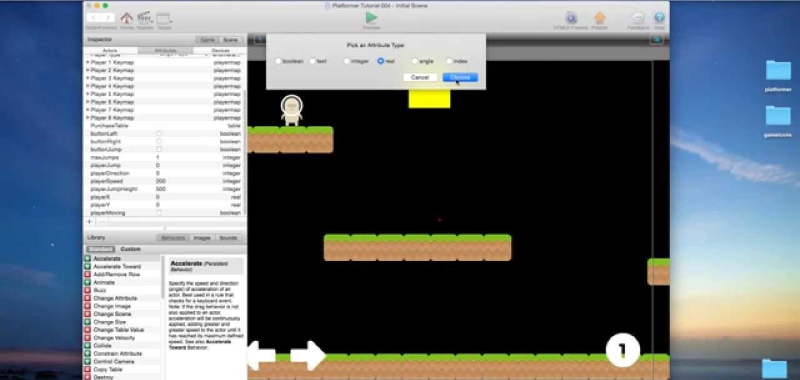Viewport: 800px width, 380px height.
Task: Click the orange Publish arrow icon
Action: pyautogui.click(x=599, y=18)
